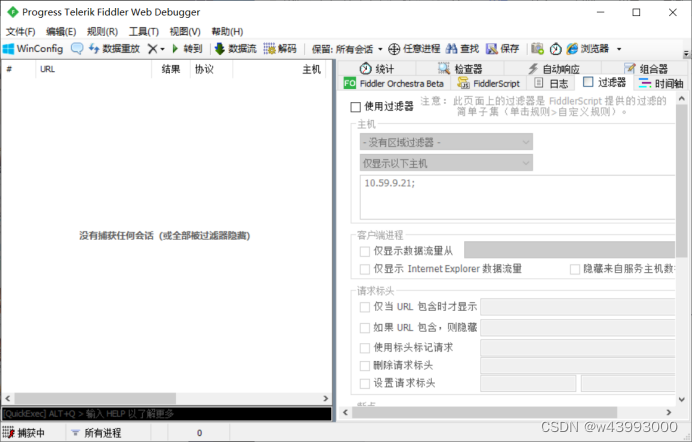Click the 如果 URL 包含，则隐藏 text field
693x442 pixels.
point(578,328)
